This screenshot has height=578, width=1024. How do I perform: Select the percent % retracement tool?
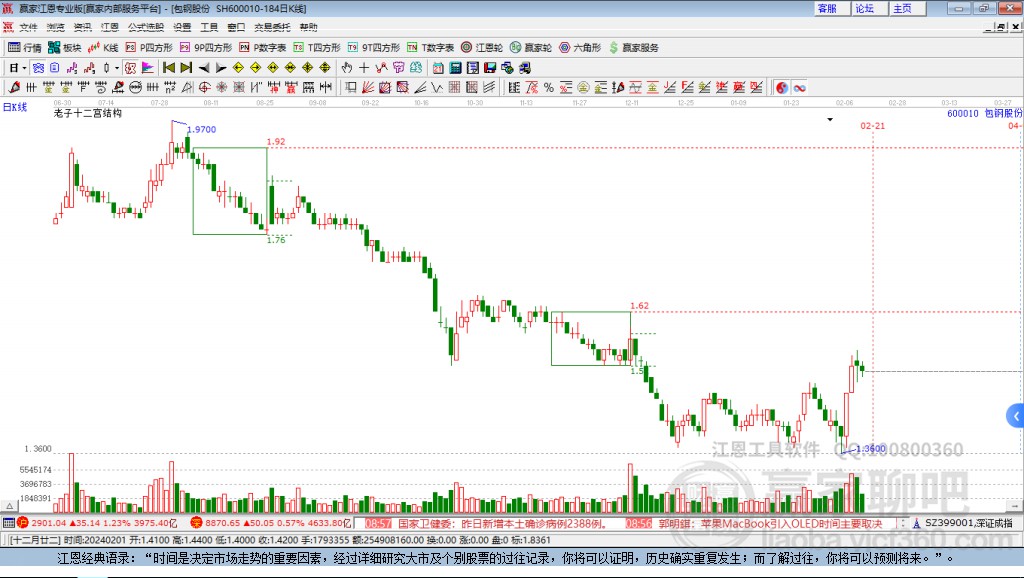tap(549, 87)
